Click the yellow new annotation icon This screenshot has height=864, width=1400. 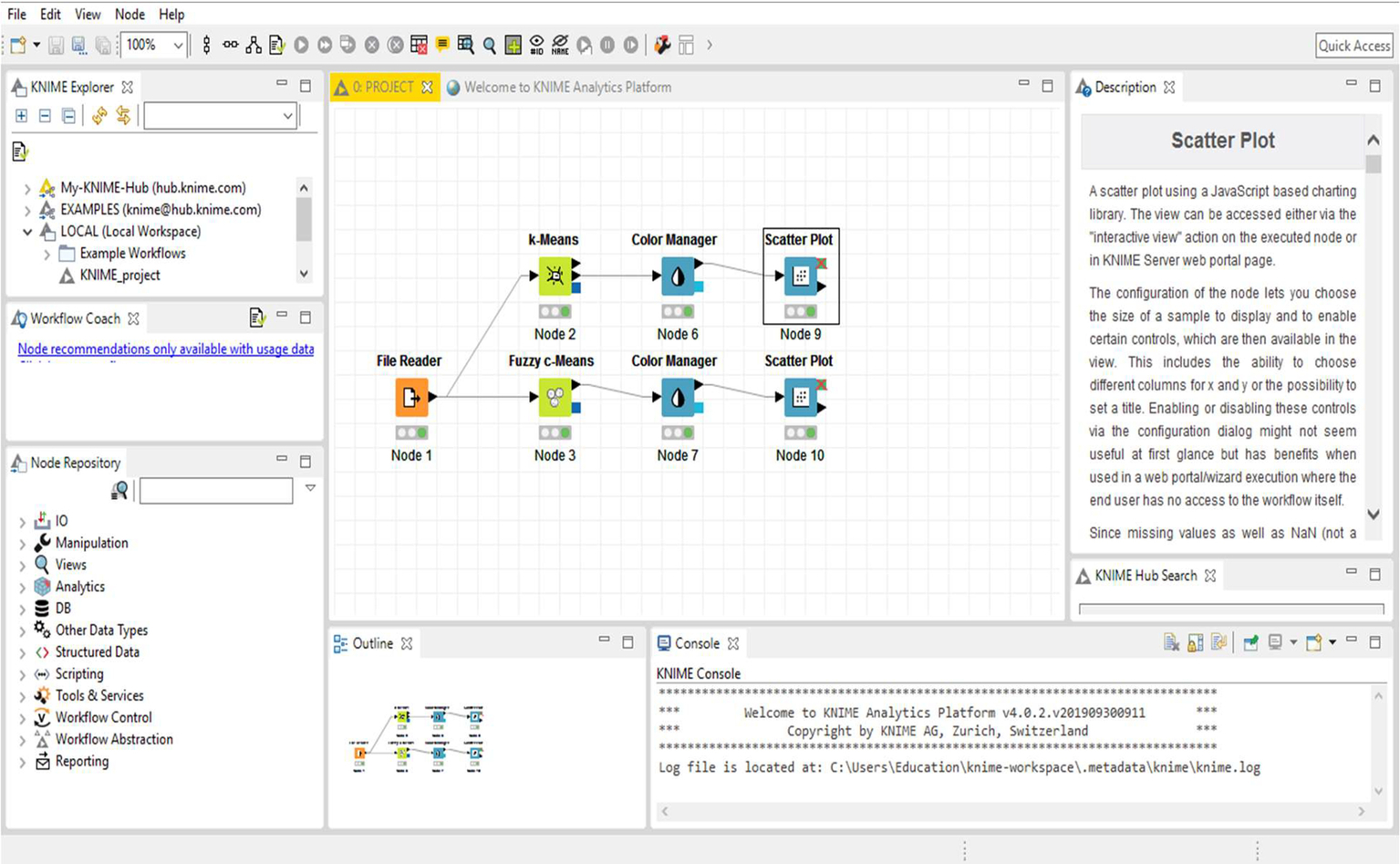pos(442,45)
